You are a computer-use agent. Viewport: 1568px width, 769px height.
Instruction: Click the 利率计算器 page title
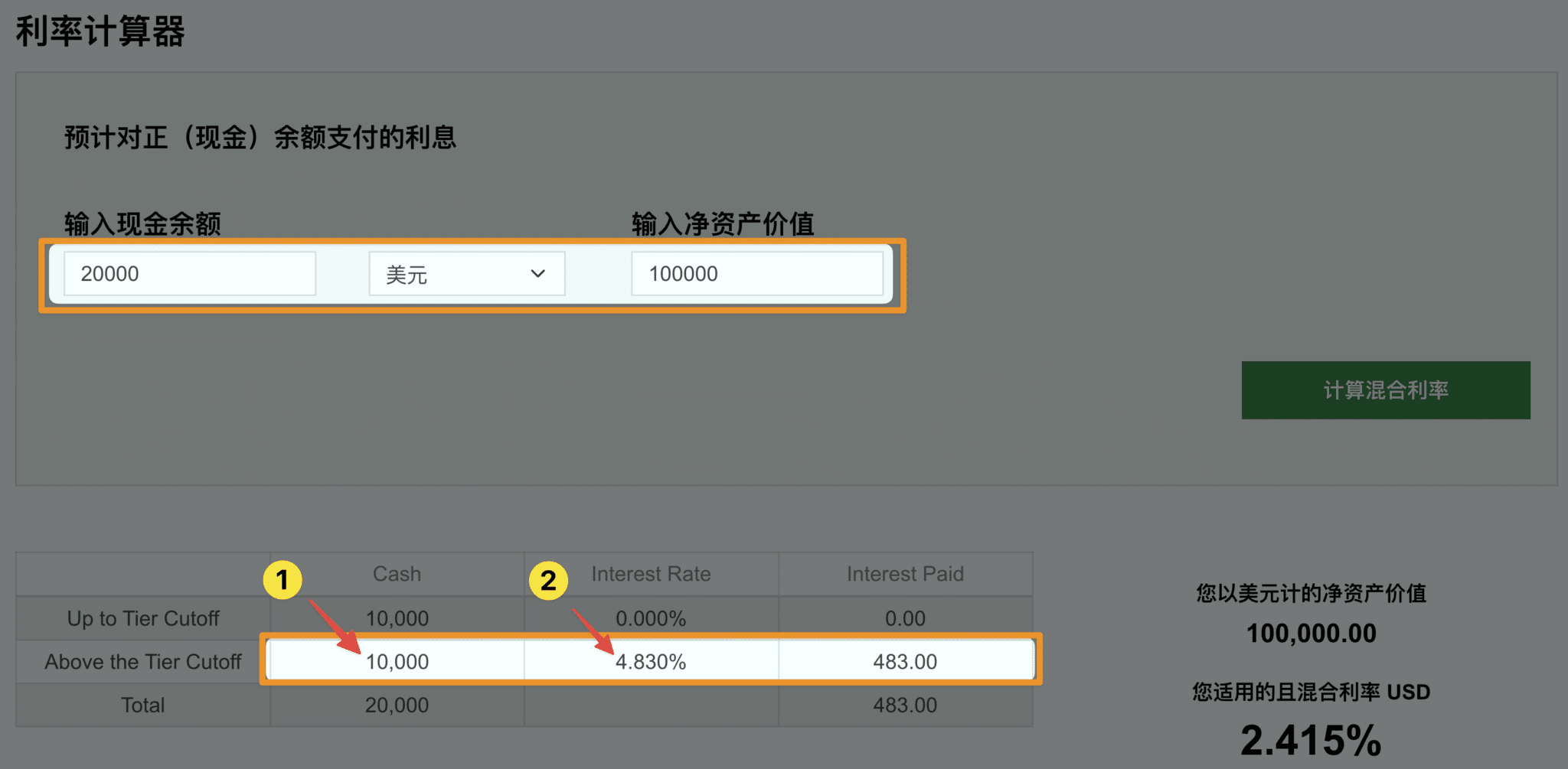click(100, 32)
